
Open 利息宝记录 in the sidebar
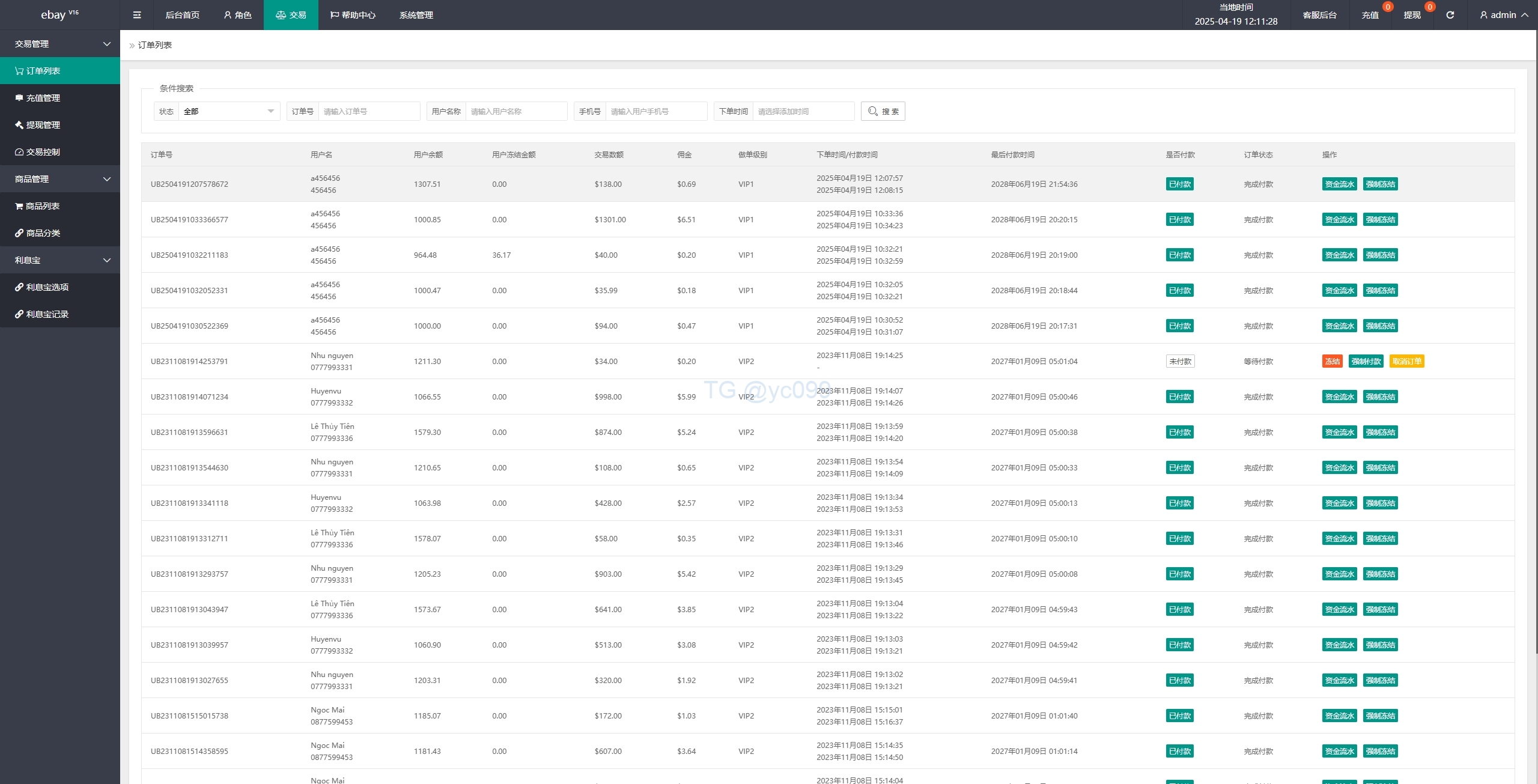[x=42, y=314]
